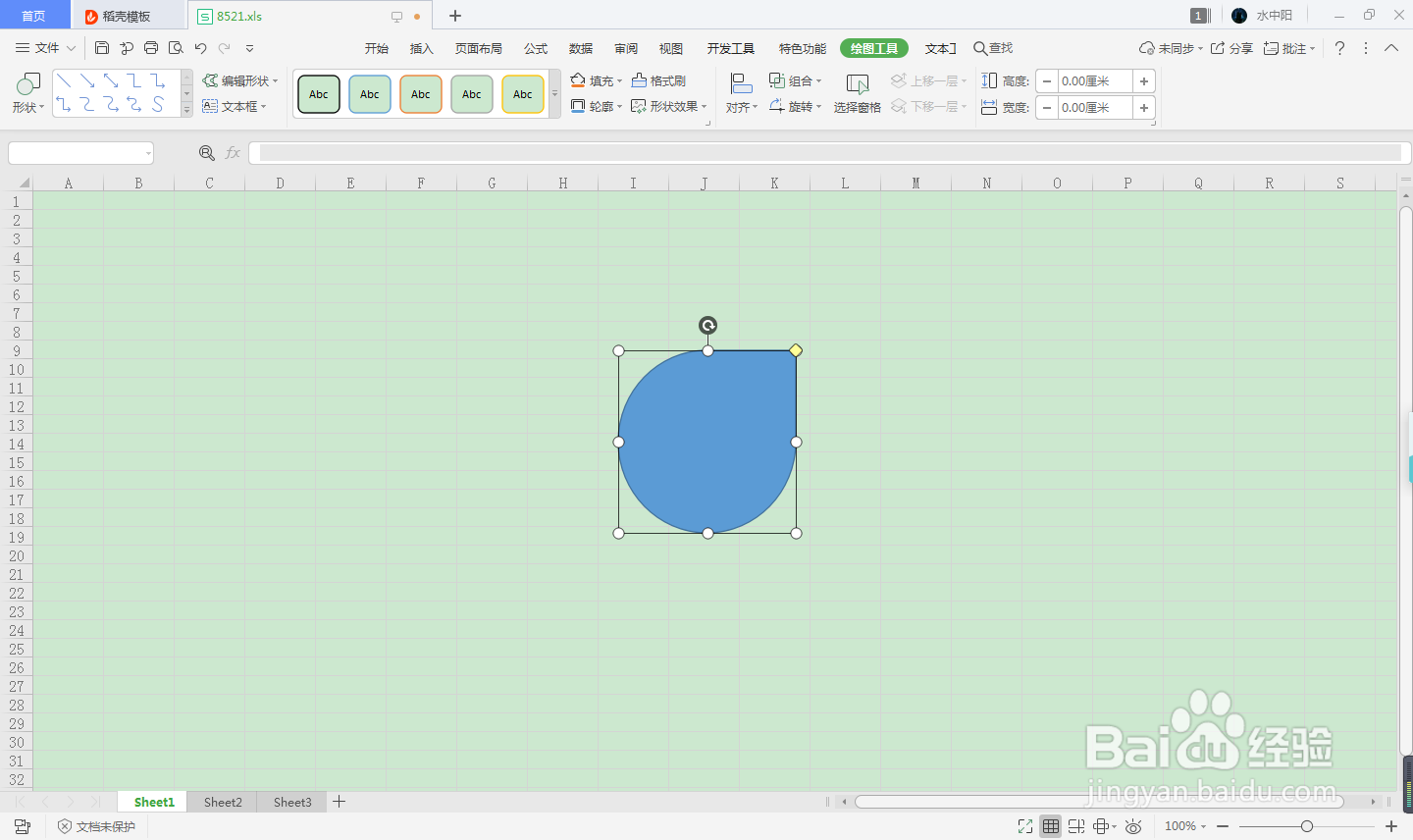This screenshot has height=840, width=1413.
Task: Expand the shape styles gallery
Action: click(x=554, y=94)
